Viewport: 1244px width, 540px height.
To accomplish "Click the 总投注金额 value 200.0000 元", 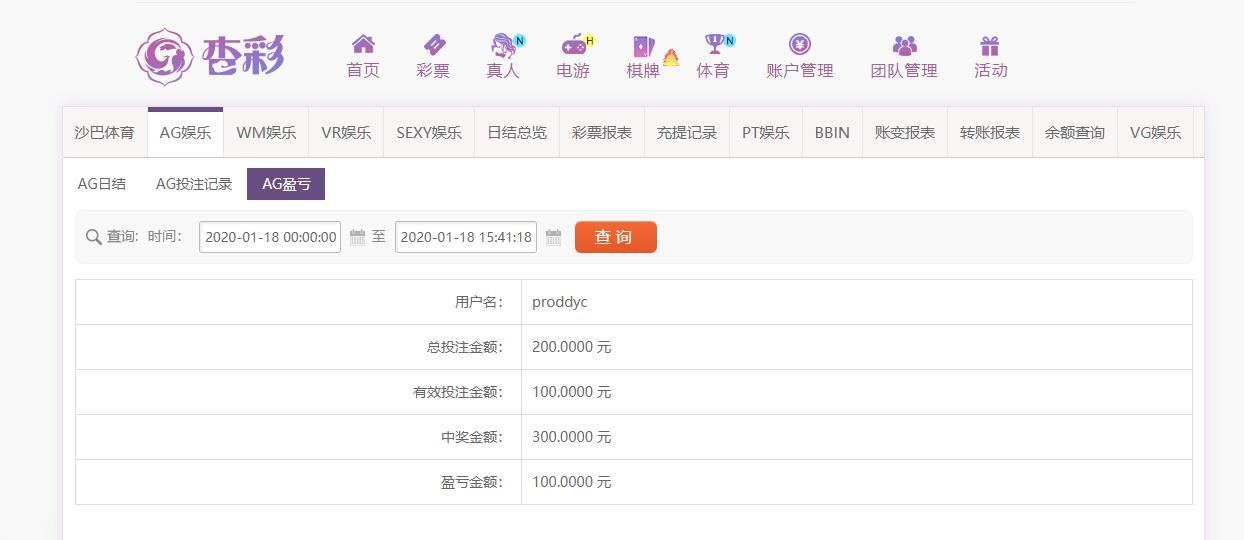I will [x=572, y=347].
